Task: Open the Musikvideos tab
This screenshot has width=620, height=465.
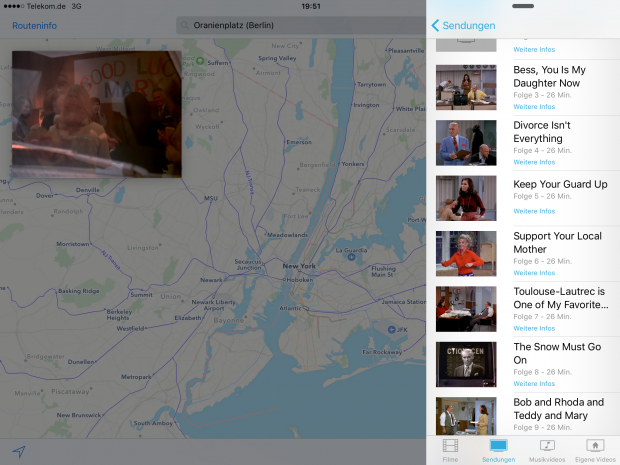Action: (547, 449)
